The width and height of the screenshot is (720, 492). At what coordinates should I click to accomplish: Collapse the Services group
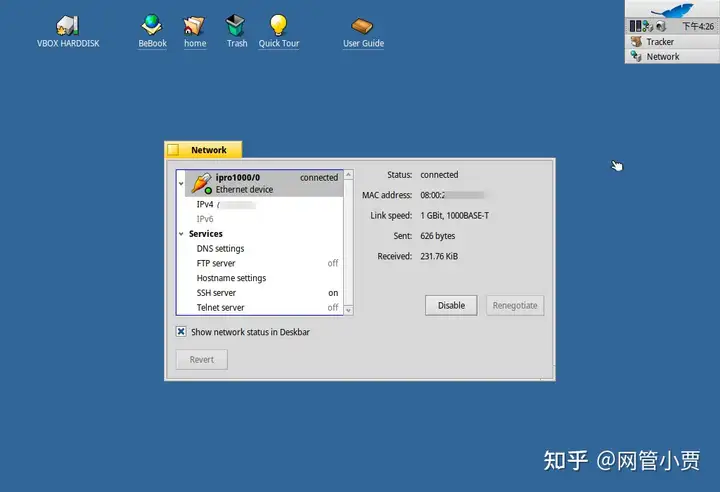181,234
